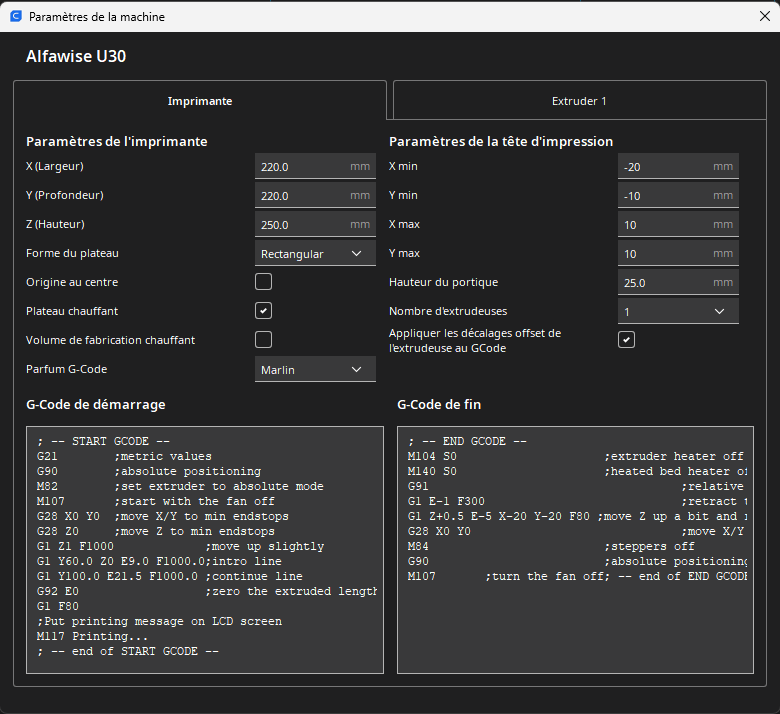
Task: Edit the Y max value field
Action: click(x=678, y=253)
